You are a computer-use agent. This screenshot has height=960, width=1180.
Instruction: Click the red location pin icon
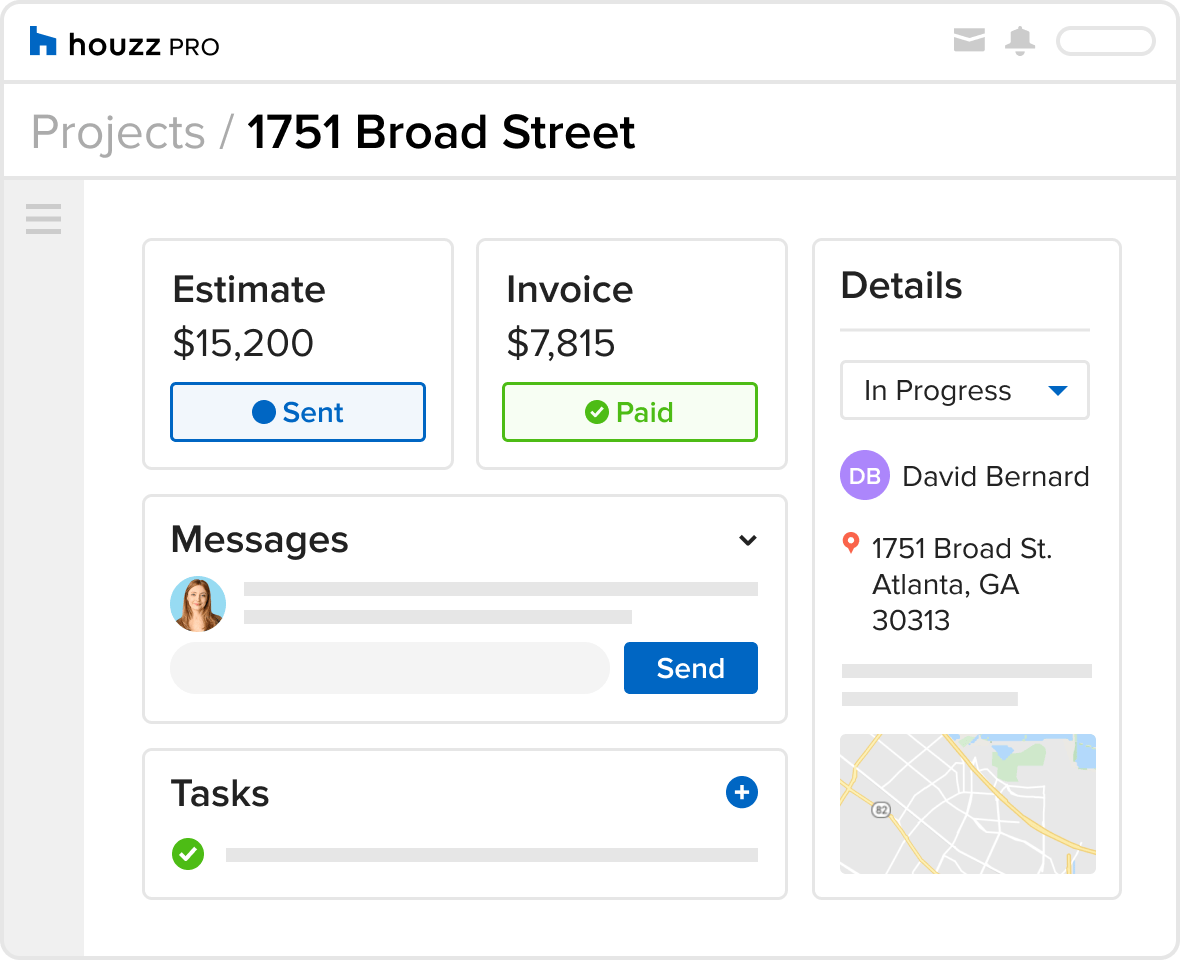pos(851,543)
